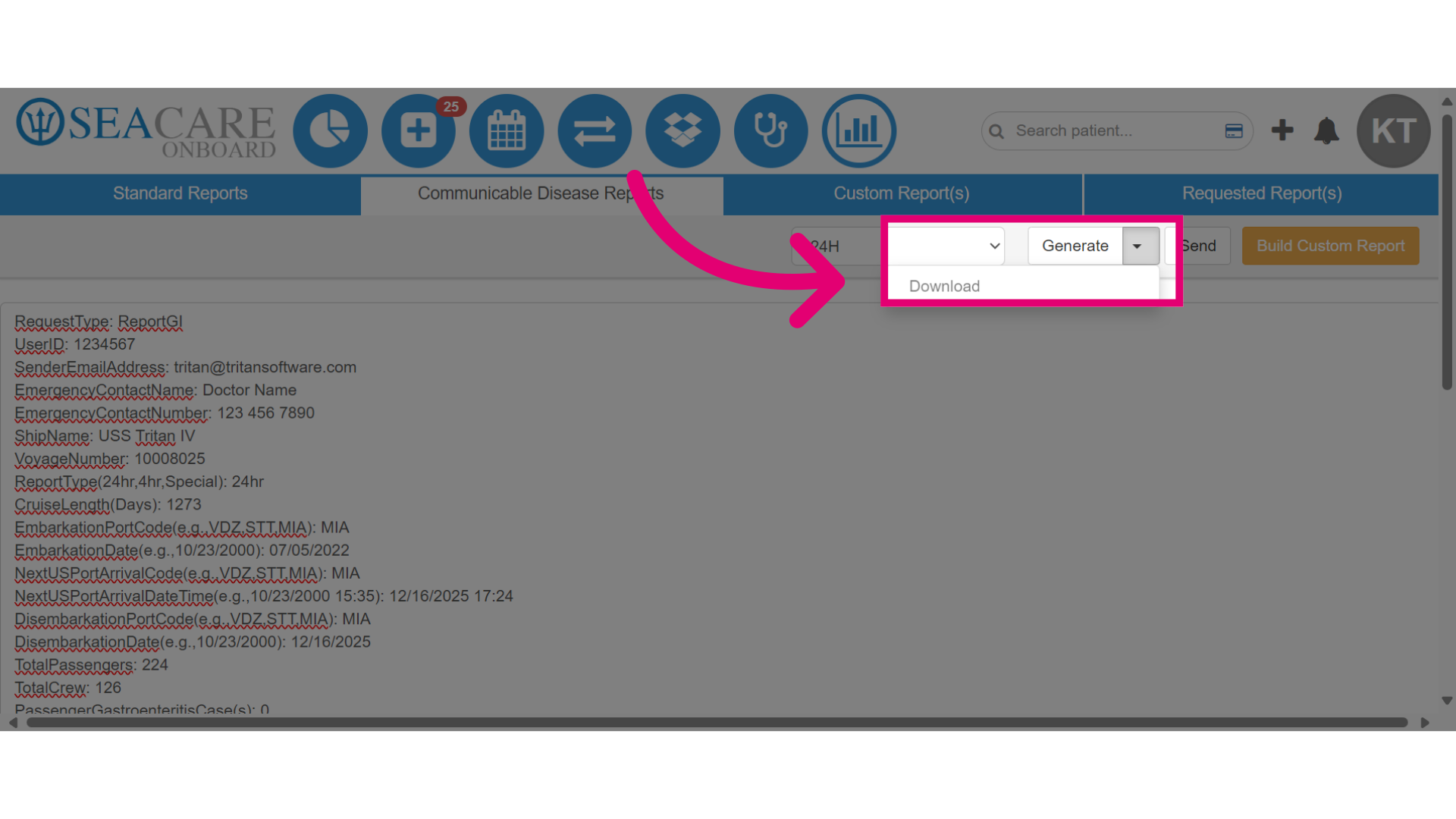
Task: Click the Generate button
Action: tap(1075, 246)
